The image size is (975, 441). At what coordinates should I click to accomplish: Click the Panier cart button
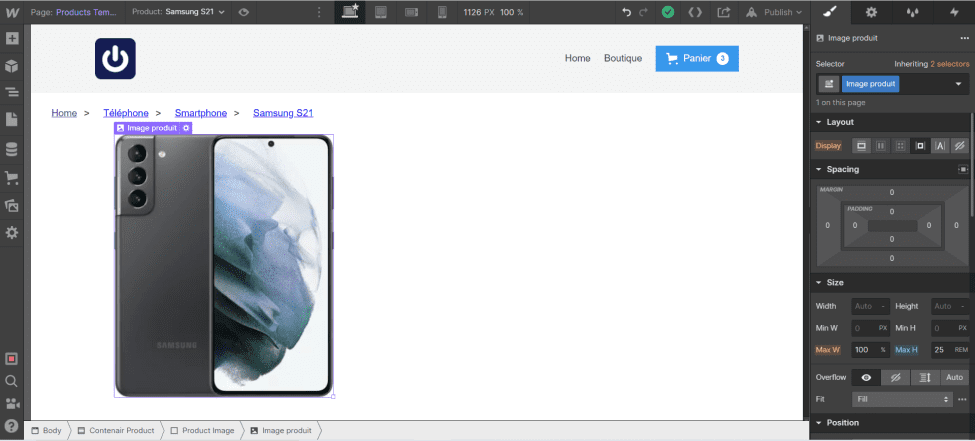pos(697,58)
